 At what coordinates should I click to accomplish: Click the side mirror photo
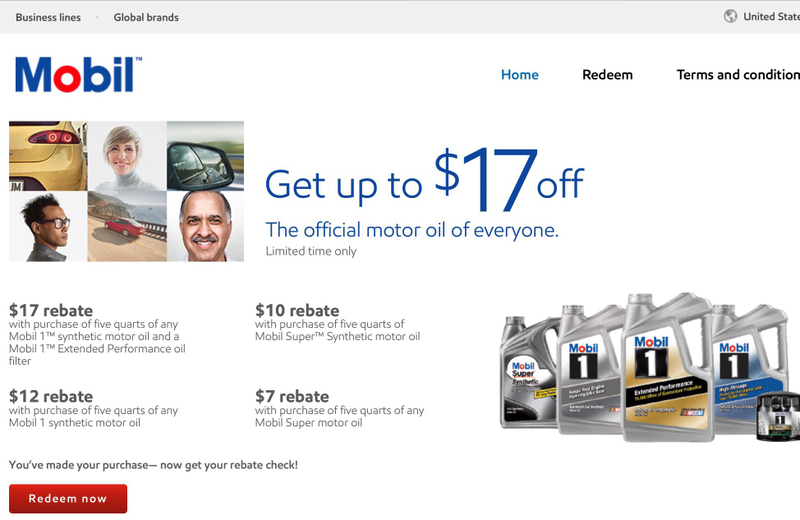point(205,156)
